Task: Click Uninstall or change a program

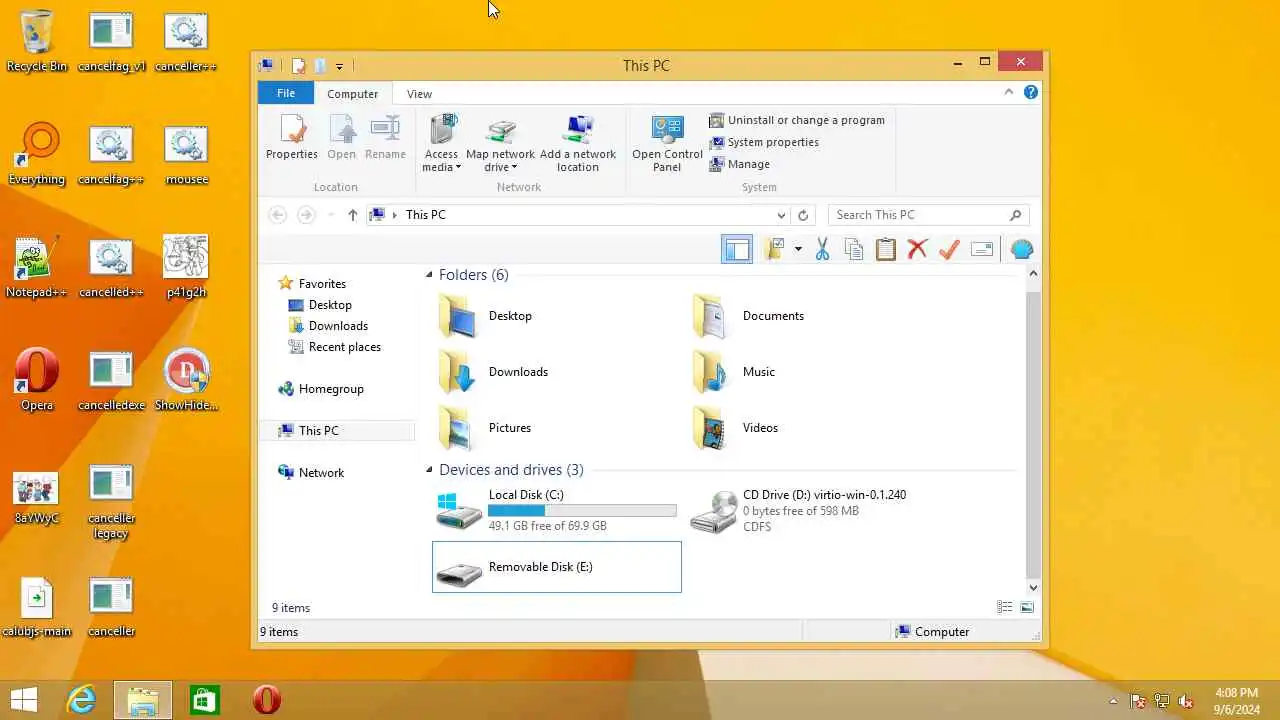Action: [797, 120]
